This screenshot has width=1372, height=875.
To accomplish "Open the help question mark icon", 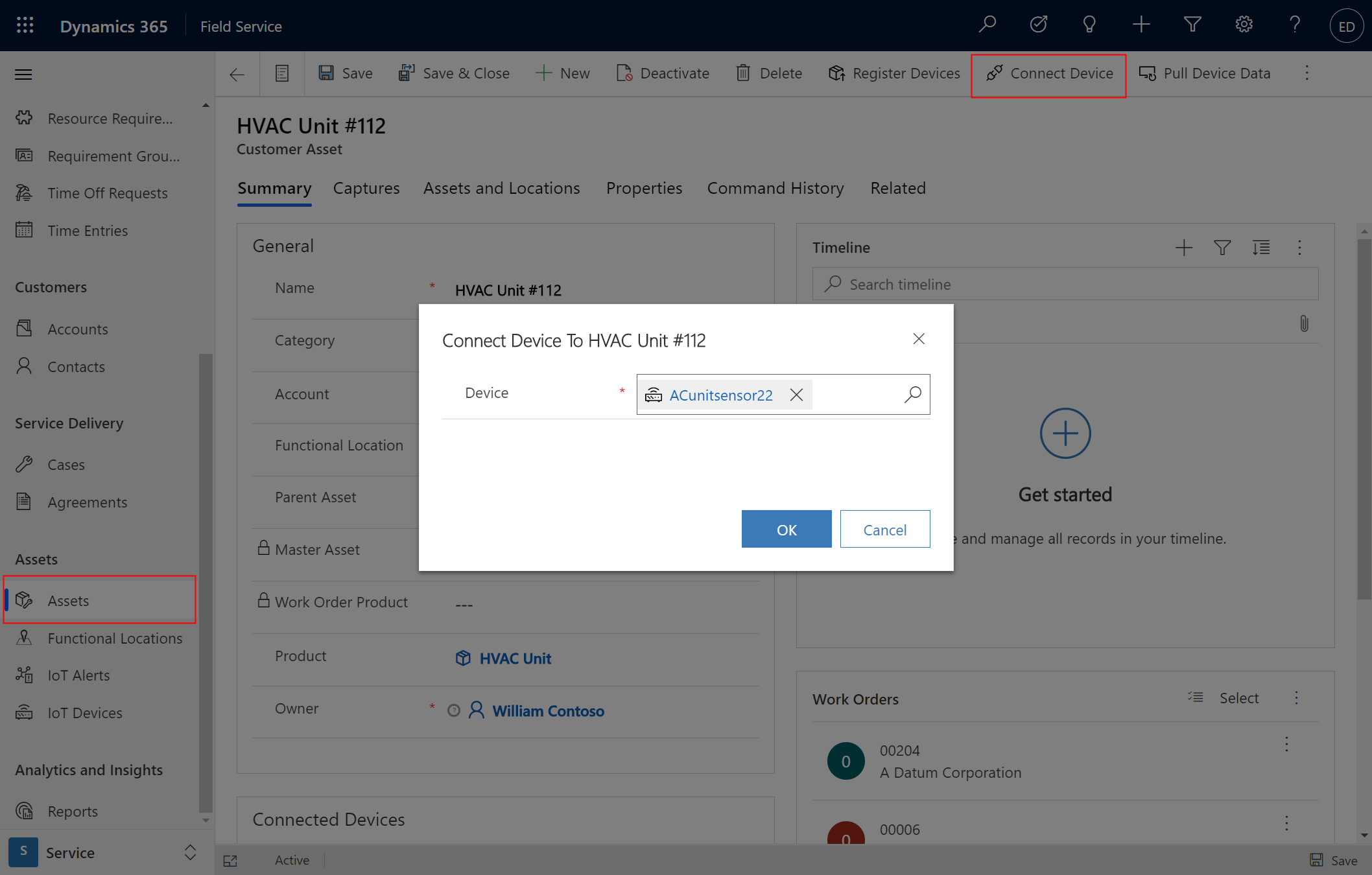I will tap(1295, 25).
